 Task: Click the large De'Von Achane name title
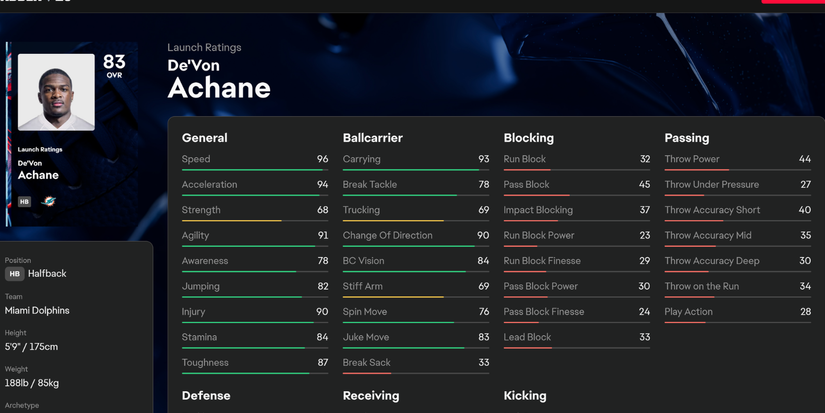tap(218, 78)
